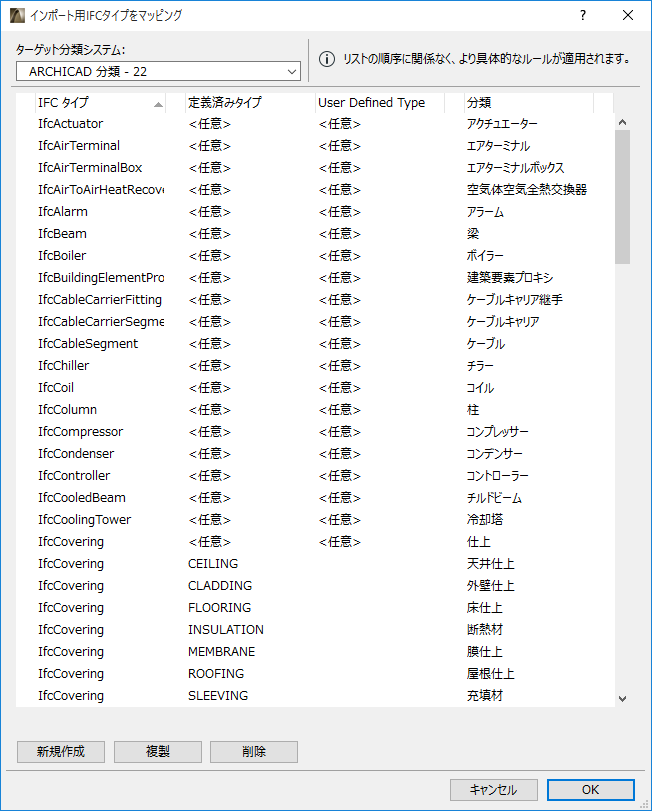Click the アクチュエーター classification cell
Viewport: 652px width, 811px height.
tap(502, 124)
